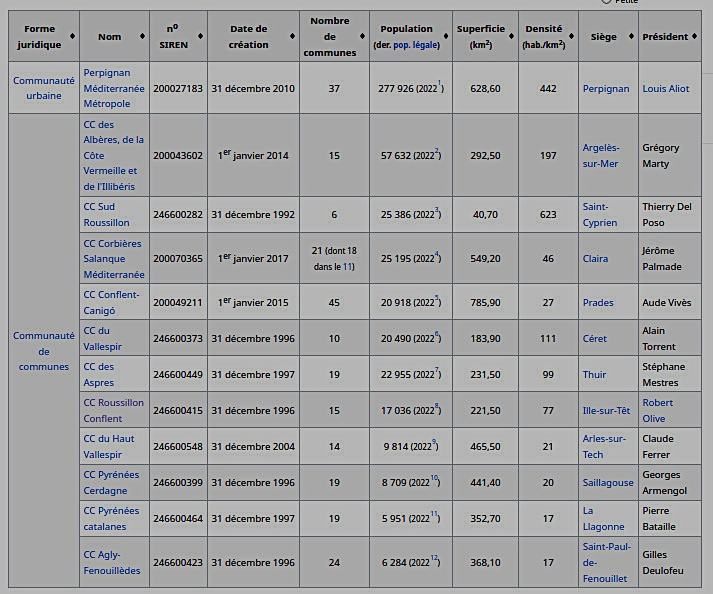The image size is (713, 594).
Task: Open Perpignan Méditerranée Métropole link
Action: point(114,88)
